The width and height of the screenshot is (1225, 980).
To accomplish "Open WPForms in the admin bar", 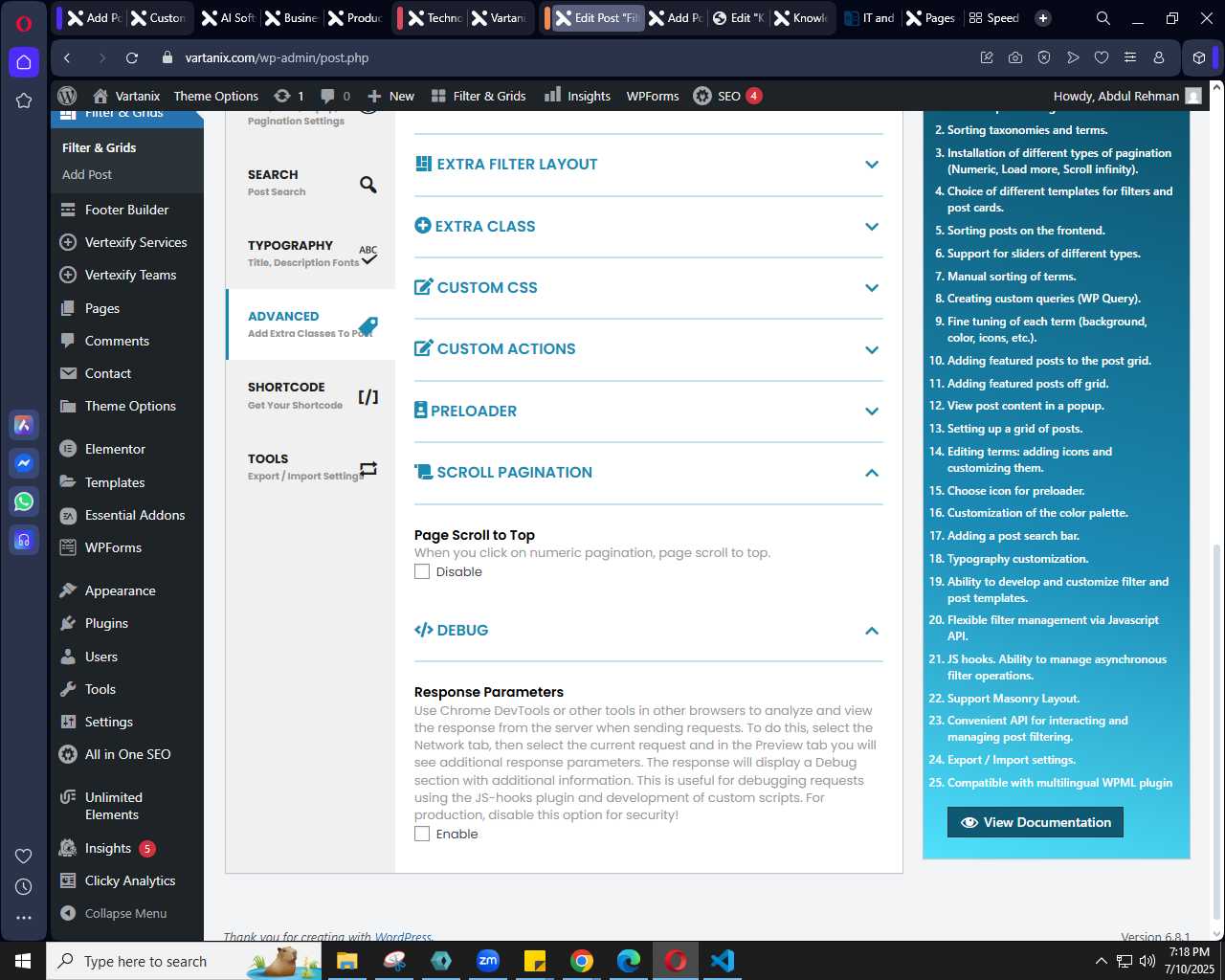I will [x=653, y=96].
